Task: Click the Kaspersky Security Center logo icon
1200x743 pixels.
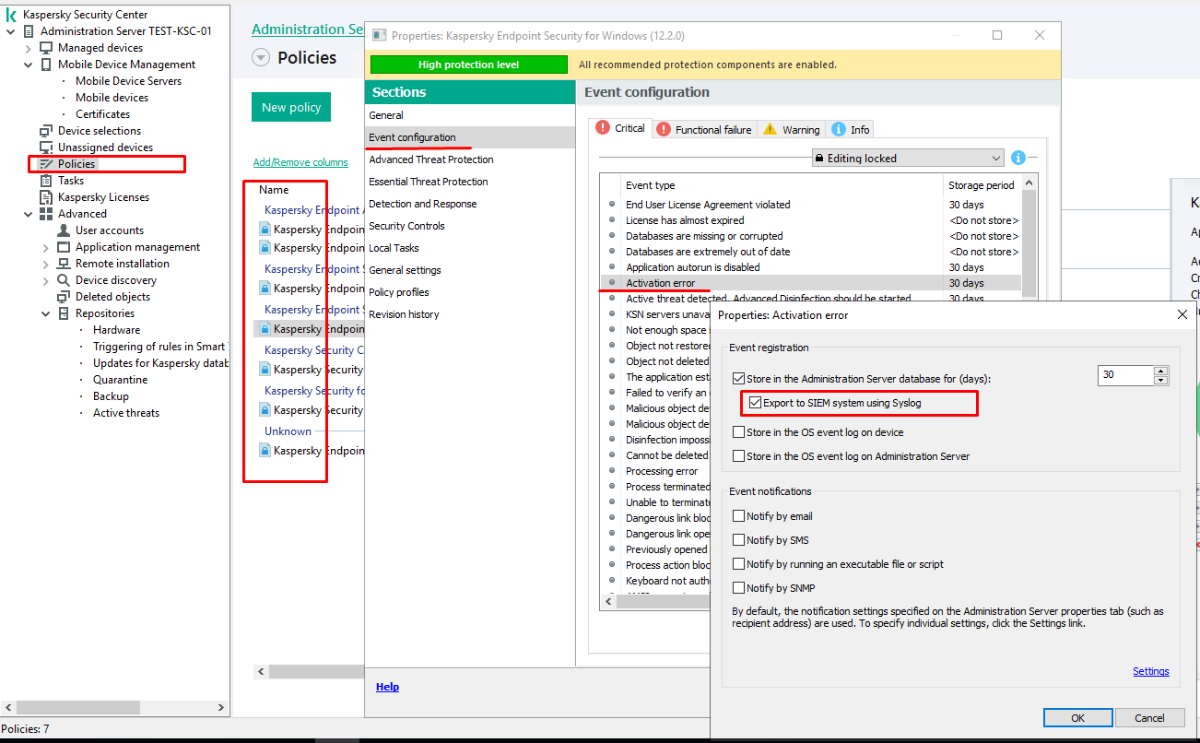Action: [x=10, y=14]
